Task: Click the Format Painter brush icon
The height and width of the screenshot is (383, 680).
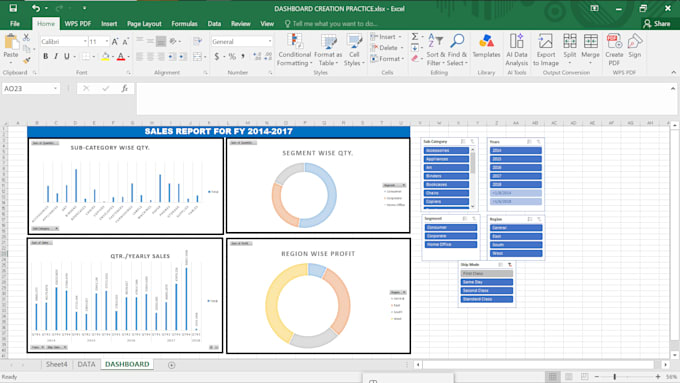Action: coord(26,60)
